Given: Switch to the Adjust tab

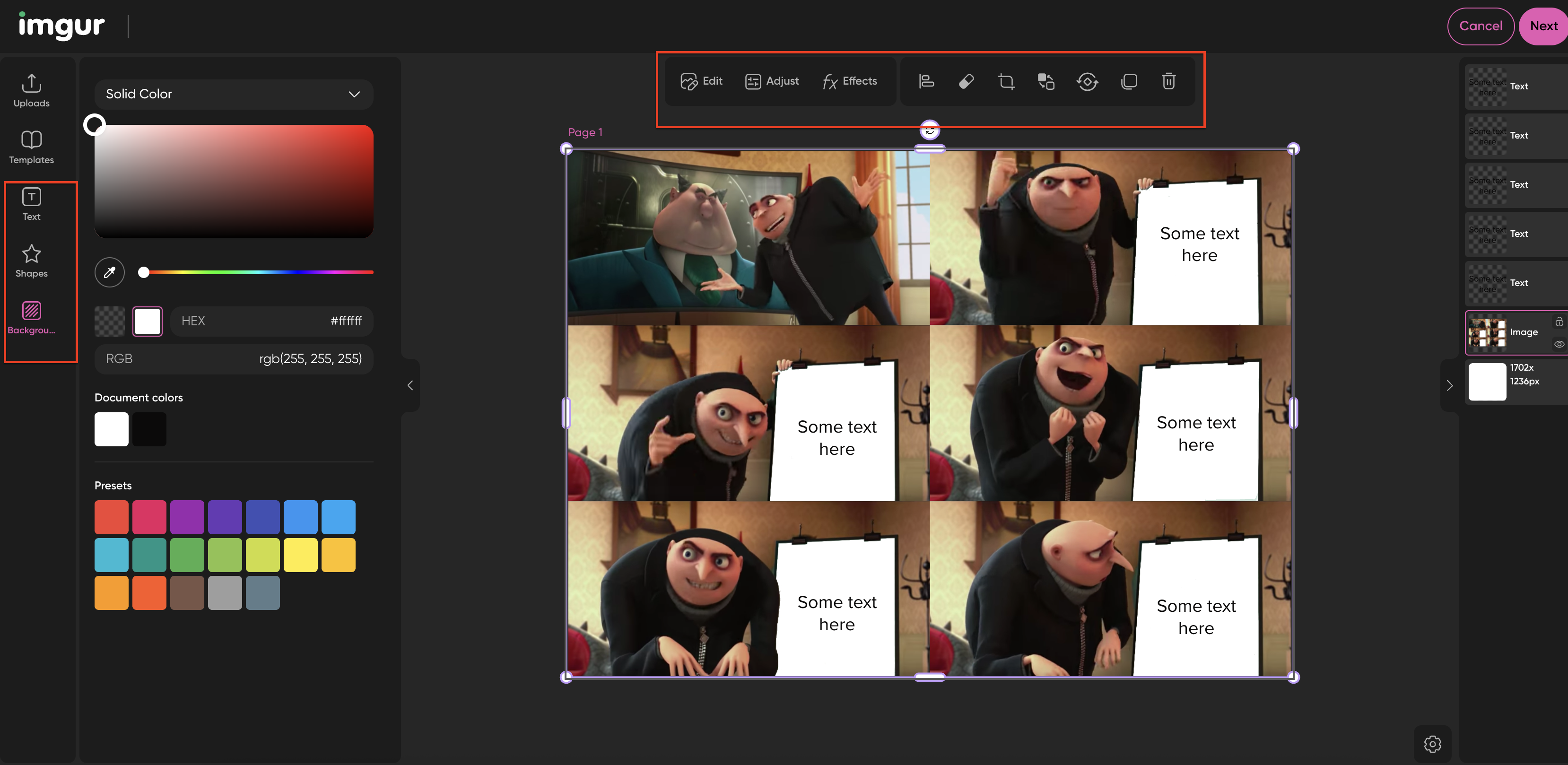Looking at the screenshot, I should tap(772, 81).
